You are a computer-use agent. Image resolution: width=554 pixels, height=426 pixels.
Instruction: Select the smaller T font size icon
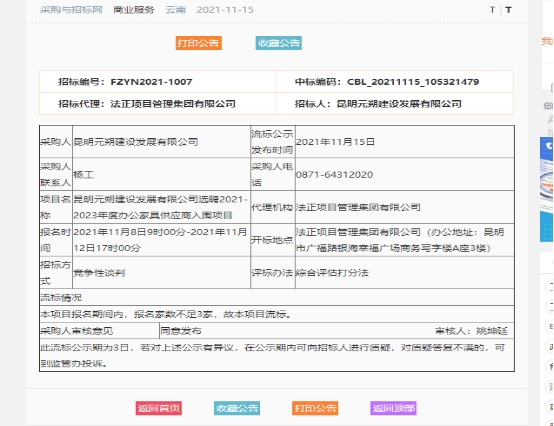[492, 10]
